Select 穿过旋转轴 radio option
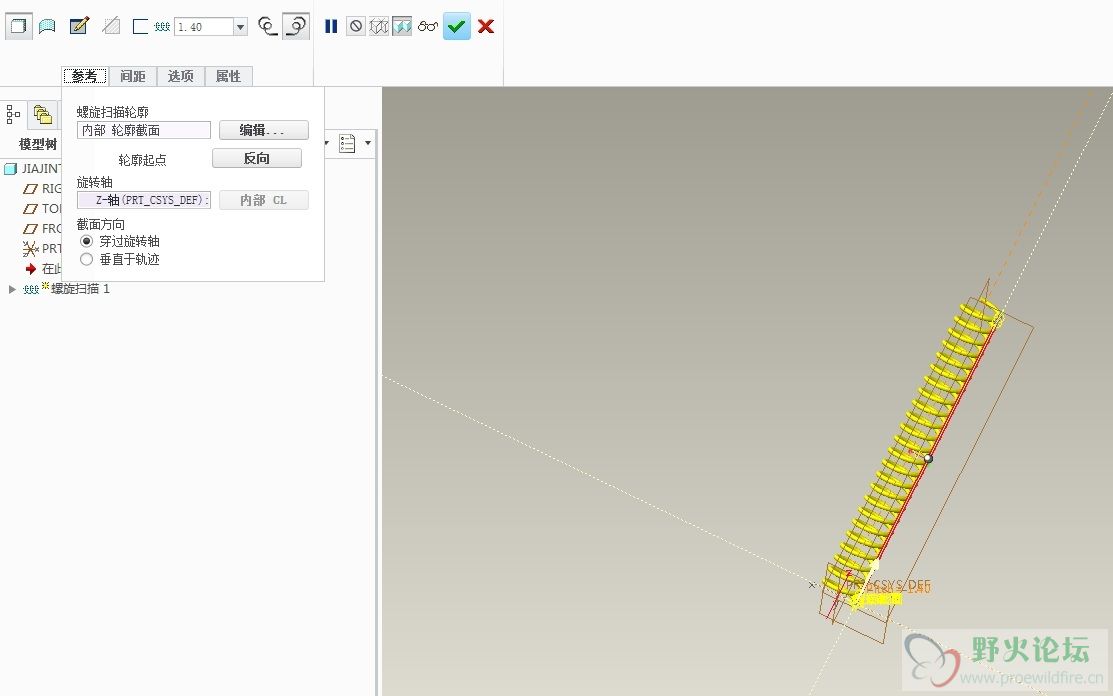 [87, 241]
